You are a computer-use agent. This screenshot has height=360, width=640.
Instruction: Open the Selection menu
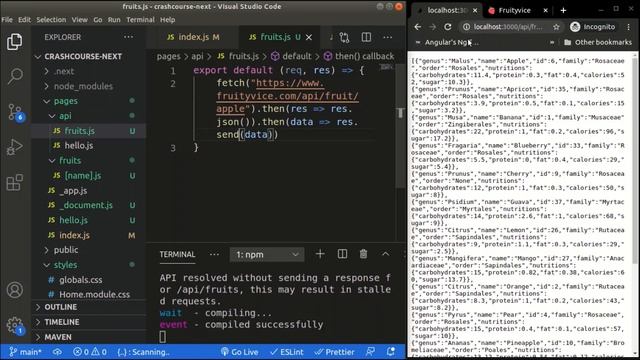[51, 20]
